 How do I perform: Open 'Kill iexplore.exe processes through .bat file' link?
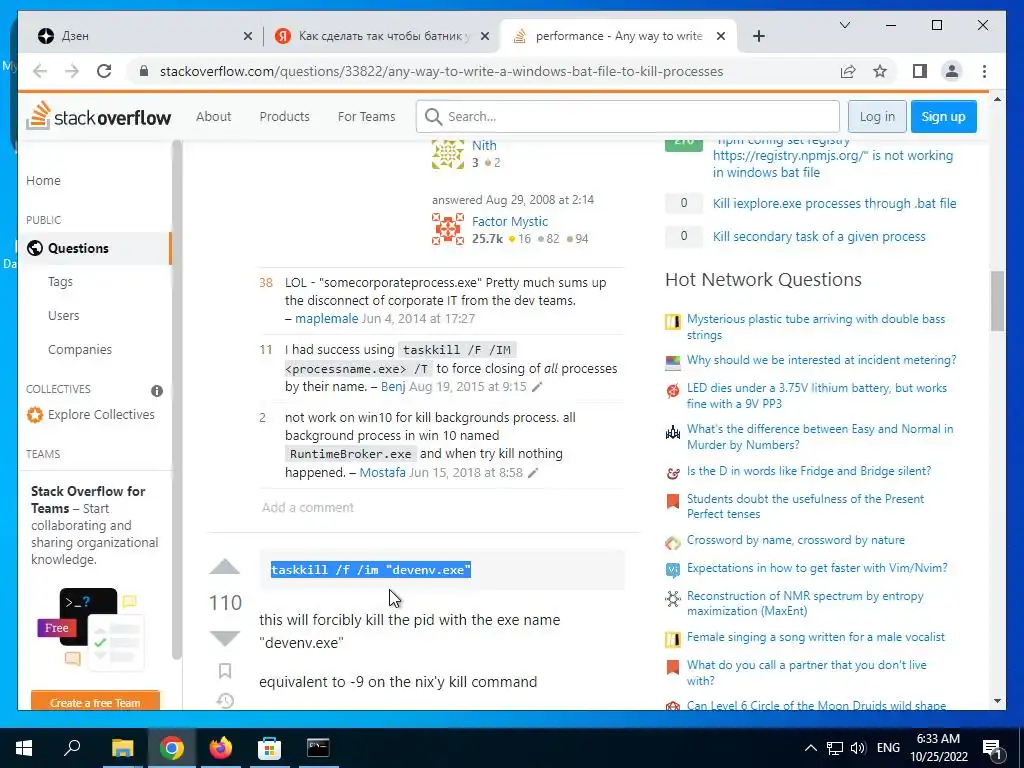[x=834, y=203]
